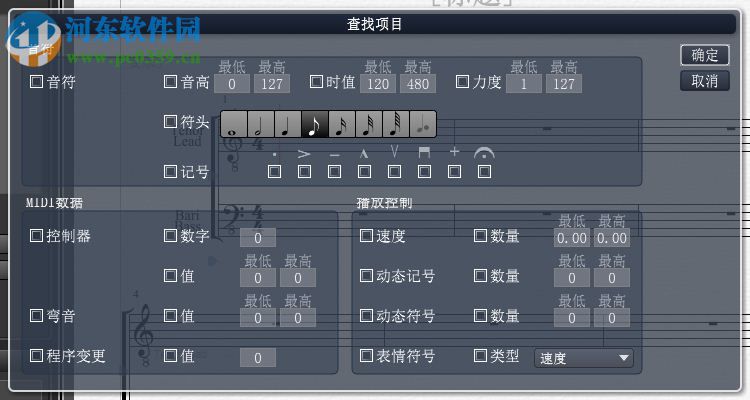Viewport: 750px width, 400px height.
Task: Check the down-bow marking box
Action: [425, 171]
